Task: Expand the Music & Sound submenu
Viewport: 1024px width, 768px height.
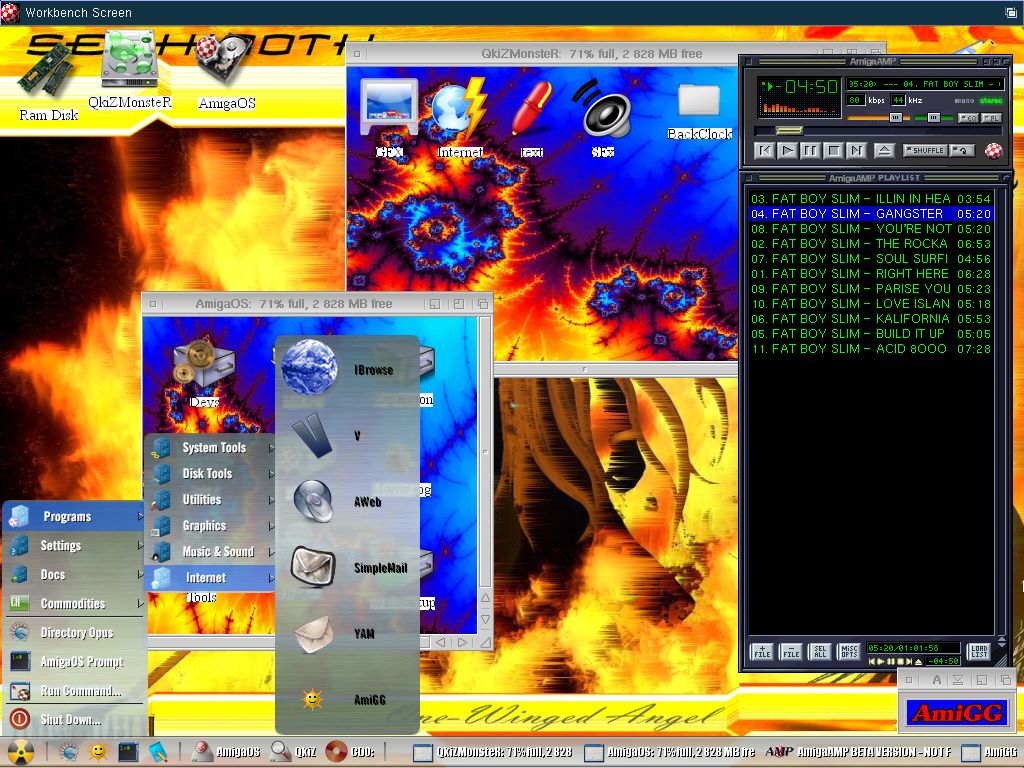Action: coord(210,552)
